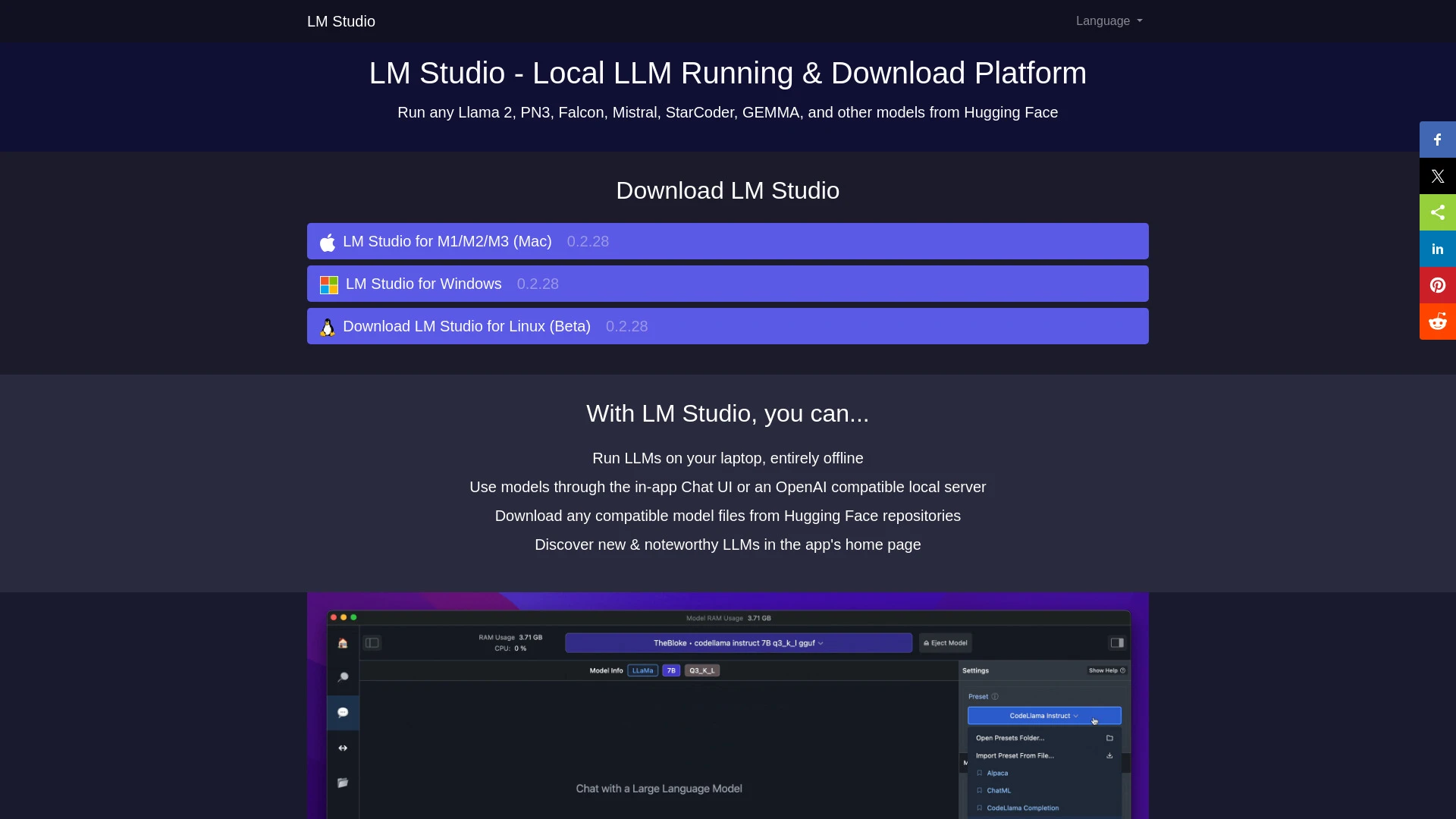
Task: Share the page via the Facebook icon
Action: coord(1437,140)
